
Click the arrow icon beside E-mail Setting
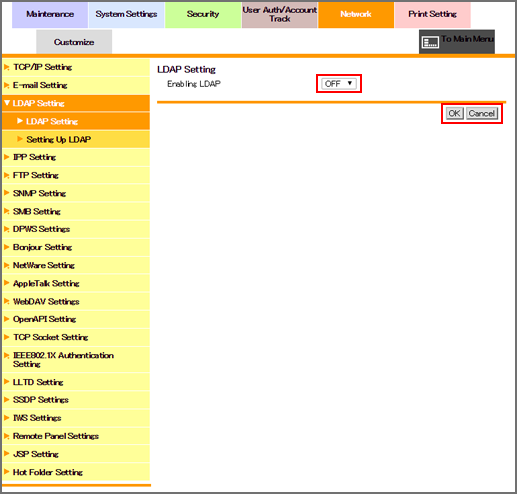pos(7,85)
